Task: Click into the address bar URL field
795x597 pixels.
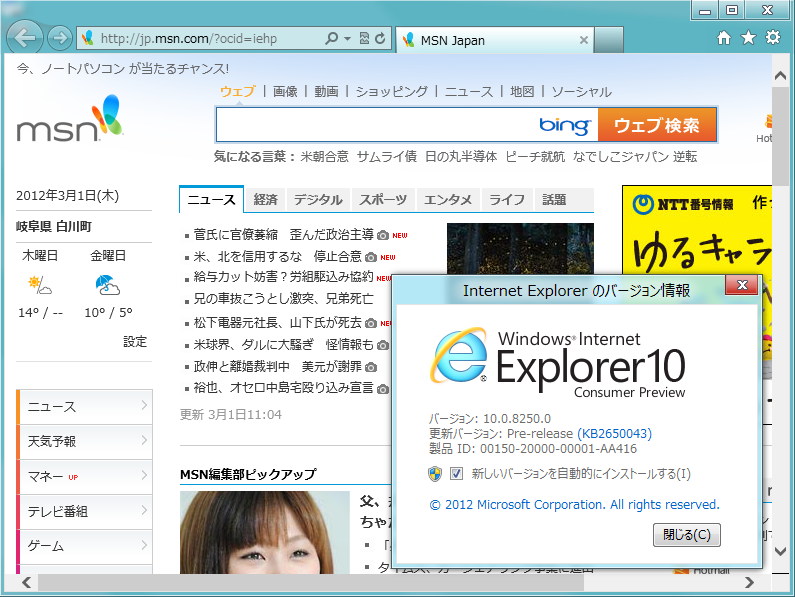Action: coord(203,39)
